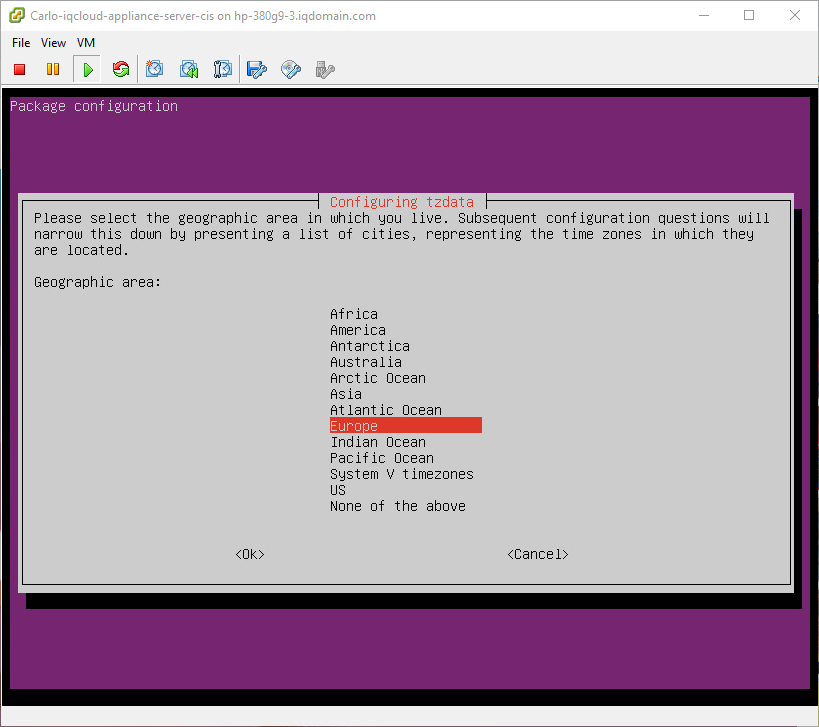
Task: Click the green Power On play icon
Action: pos(88,69)
